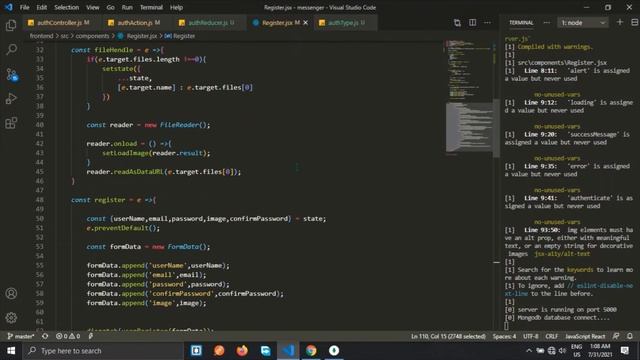Viewport: 640px width, 360px height.
Task: Open the Windows Action Center icon
Action: coord(624,351)
